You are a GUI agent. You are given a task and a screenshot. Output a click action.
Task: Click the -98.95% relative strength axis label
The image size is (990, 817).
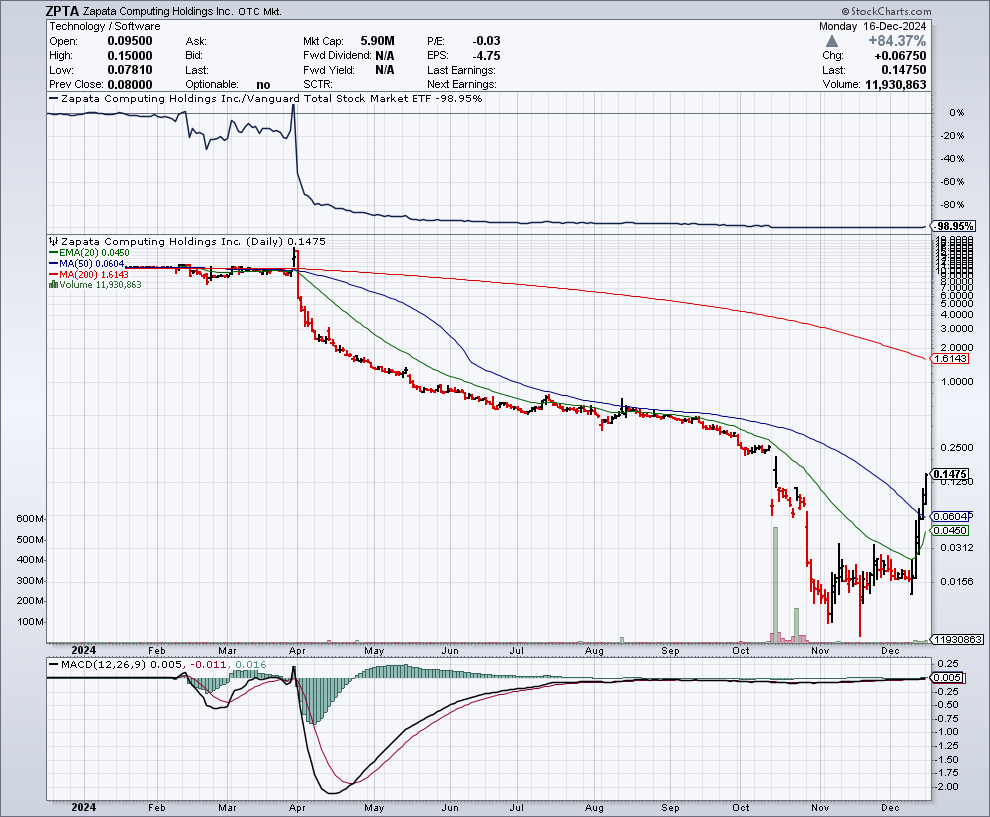tap(955, 226)
